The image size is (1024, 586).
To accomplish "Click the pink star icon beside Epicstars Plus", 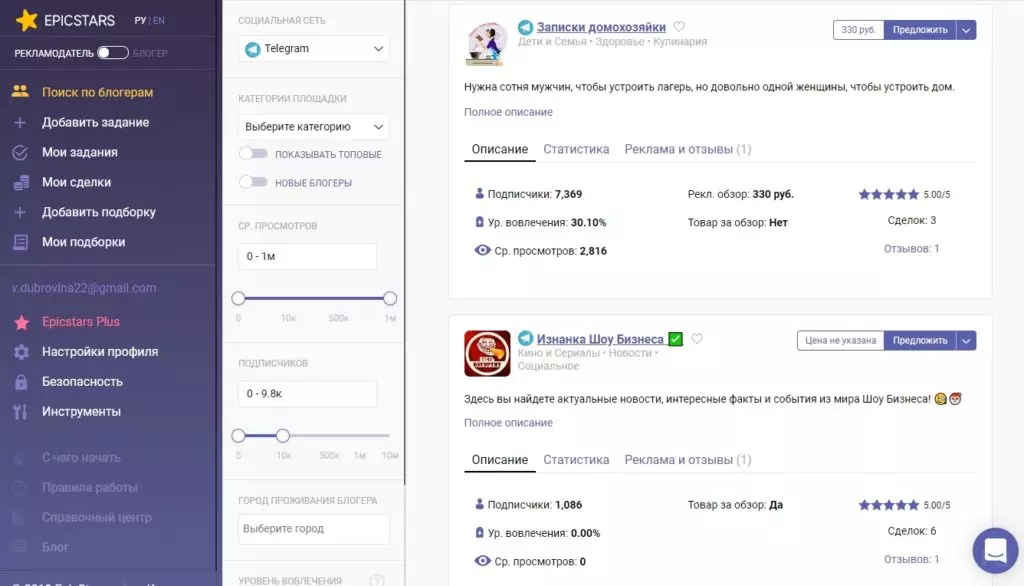I will pyautogui.click(x=22, y=322).
